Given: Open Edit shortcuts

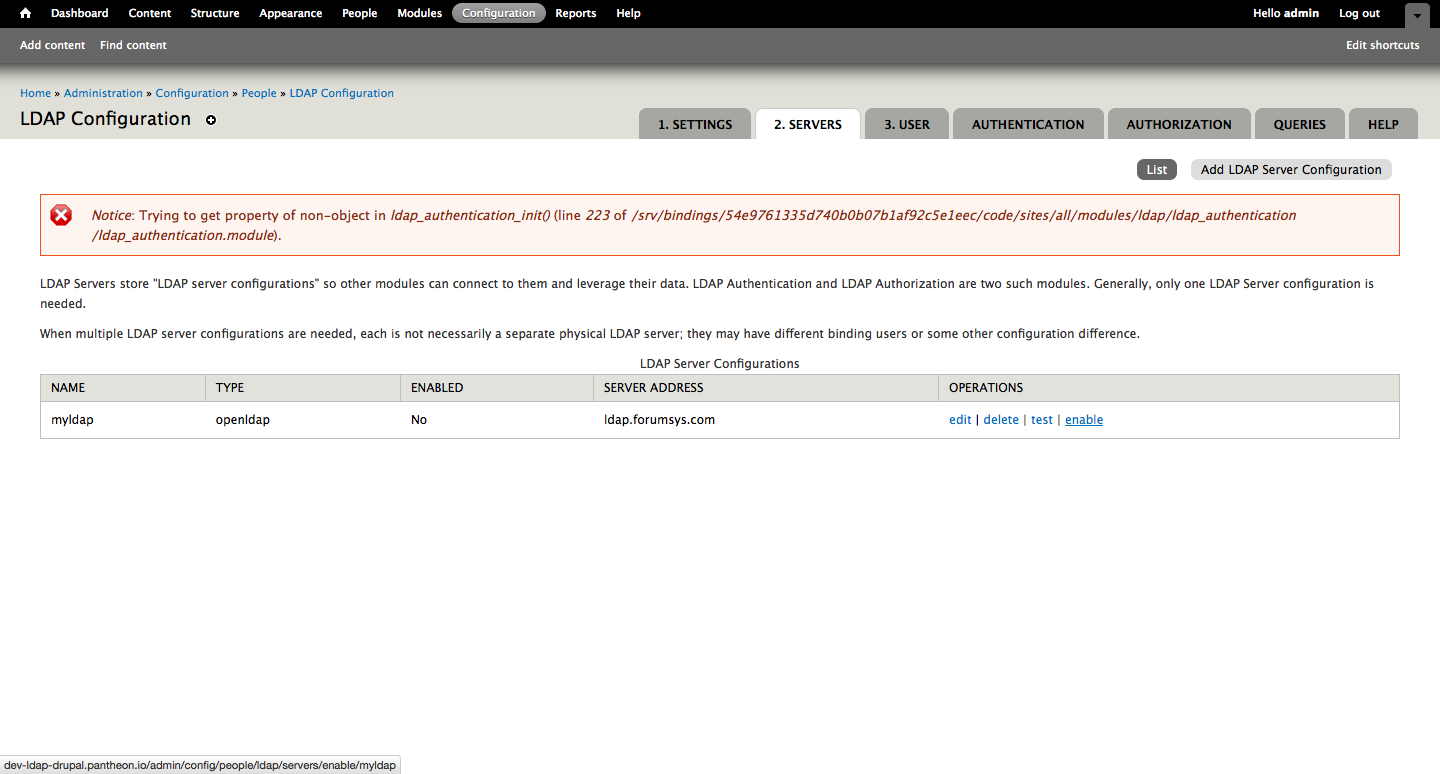Looking at the screenshot, I should click(1383, 45).
